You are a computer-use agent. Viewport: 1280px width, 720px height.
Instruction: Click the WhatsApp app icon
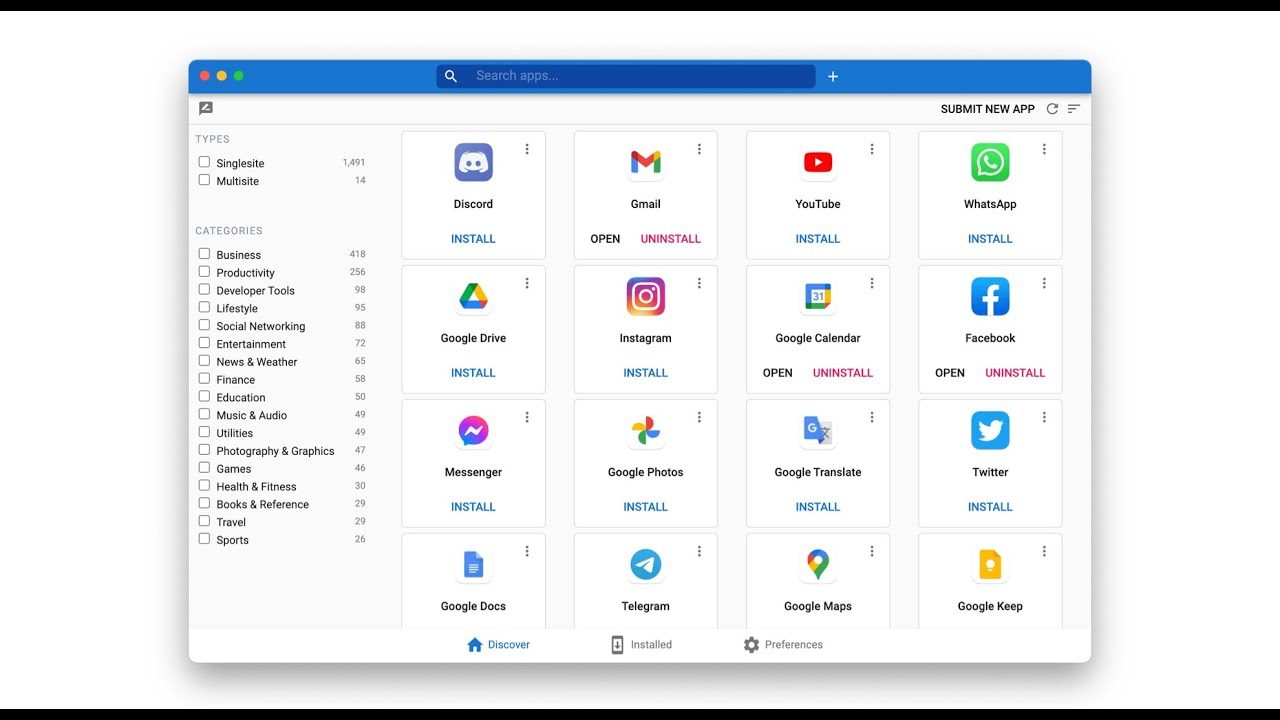pyautogui.click(x=990, y=162)
